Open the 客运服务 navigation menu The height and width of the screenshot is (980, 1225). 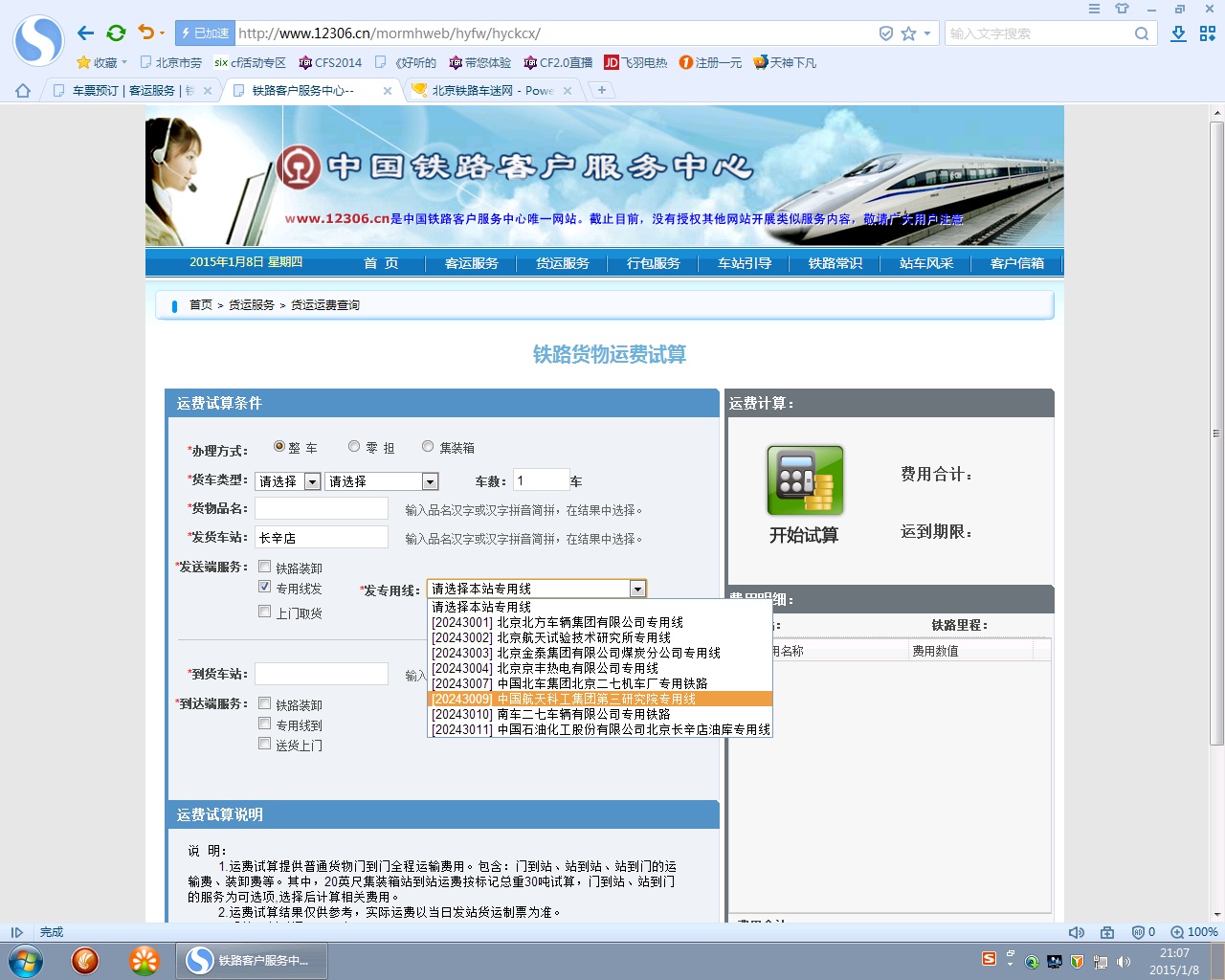472,263
